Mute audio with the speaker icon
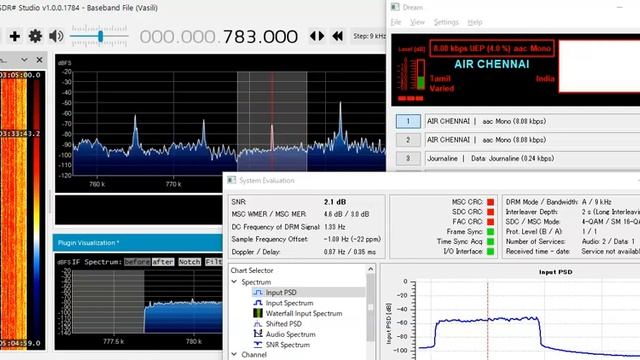The height and width of the screenshot is (360, 640). (56, 36)
